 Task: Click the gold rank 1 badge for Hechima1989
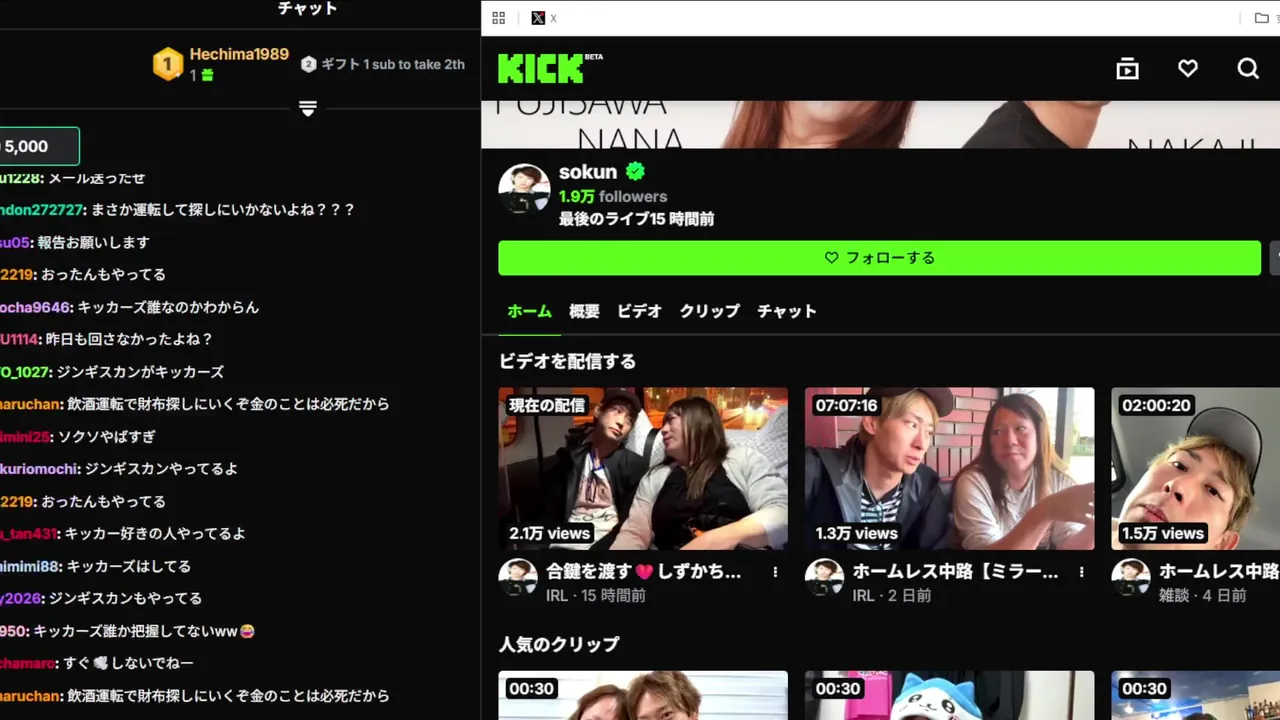tap(167, 64)
